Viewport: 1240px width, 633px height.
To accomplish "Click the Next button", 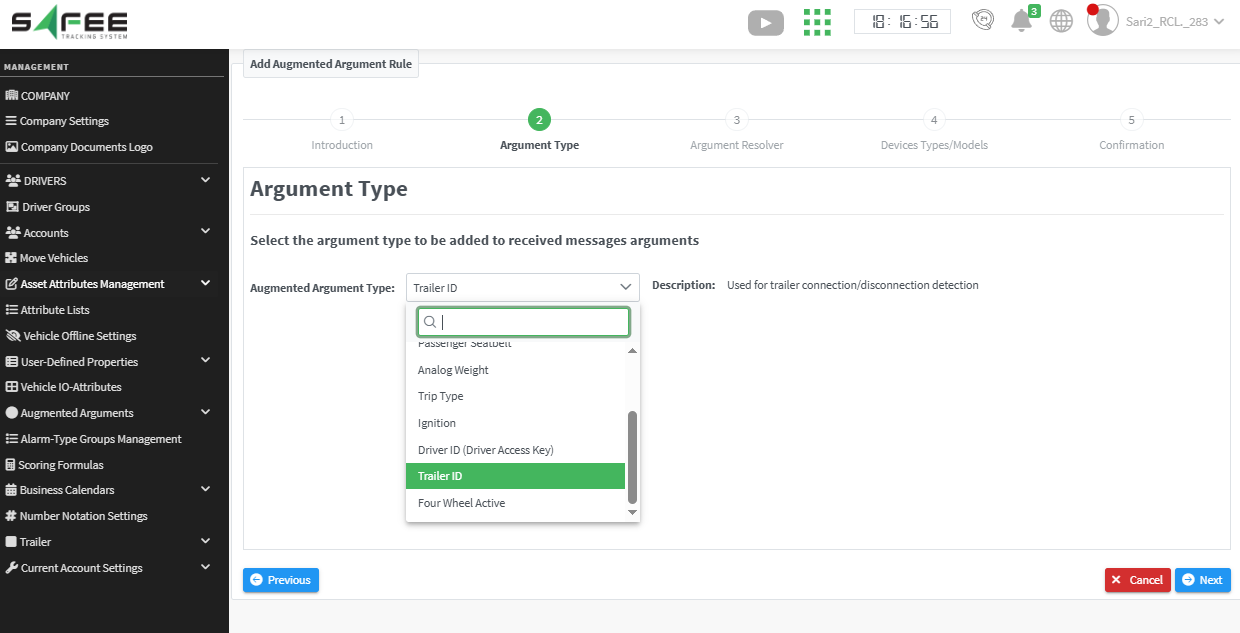I will [x=1202, y=580].
